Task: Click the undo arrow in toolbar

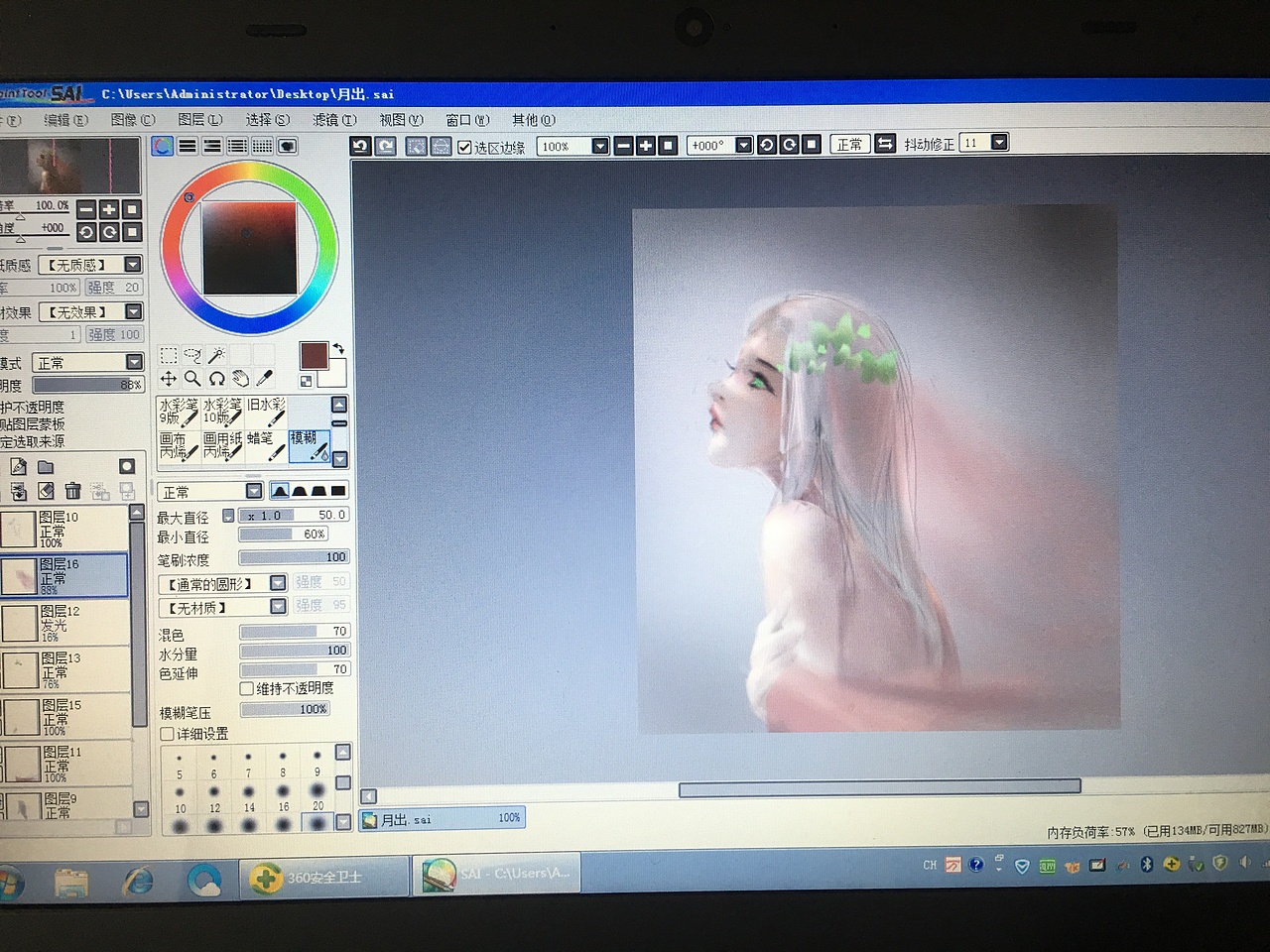Action: pos(360,146)
